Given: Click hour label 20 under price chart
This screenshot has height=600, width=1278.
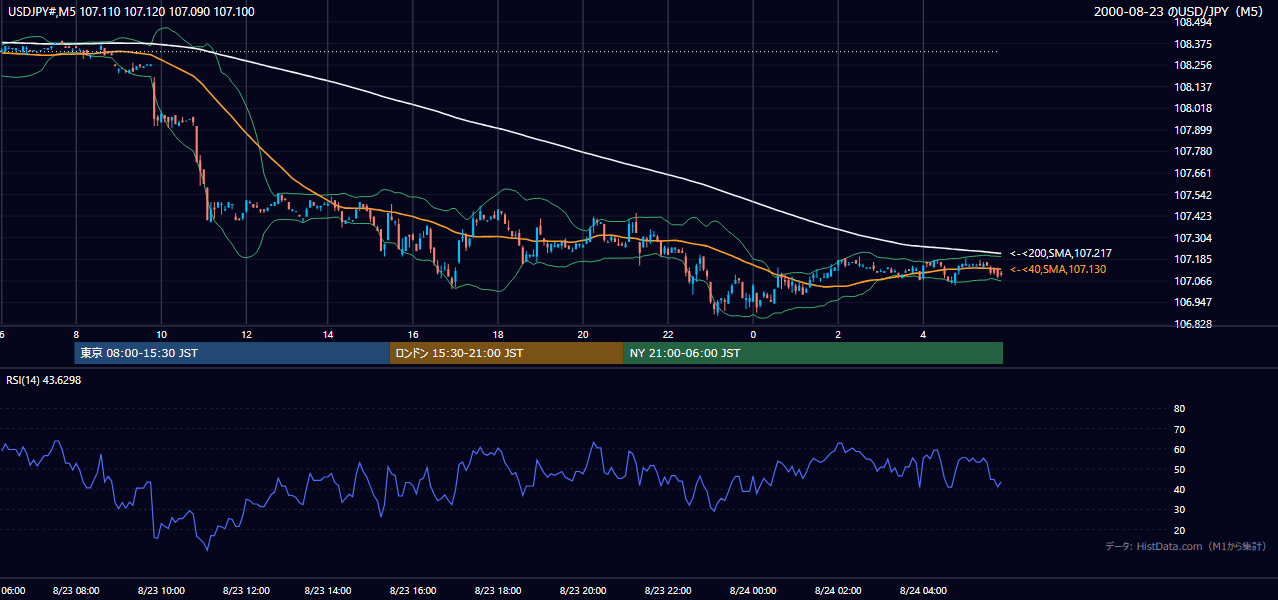Looking at the screenshot, I should pyautogui.click(x=583, y=335).
